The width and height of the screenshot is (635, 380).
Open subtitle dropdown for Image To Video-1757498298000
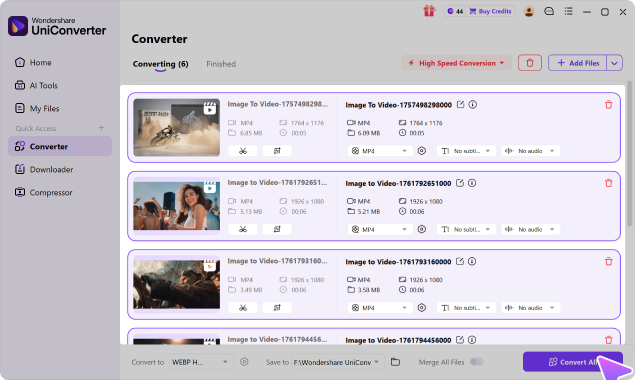coord(466,151)
